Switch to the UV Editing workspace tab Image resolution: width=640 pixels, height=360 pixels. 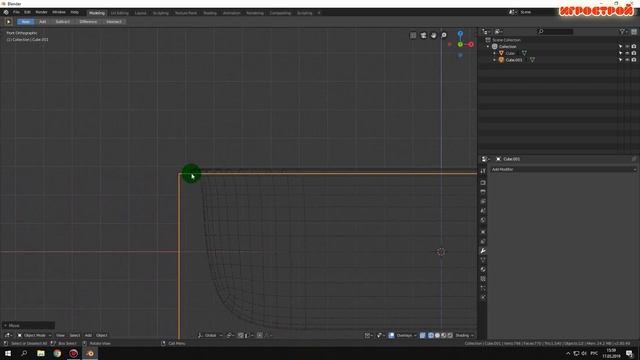120,13
